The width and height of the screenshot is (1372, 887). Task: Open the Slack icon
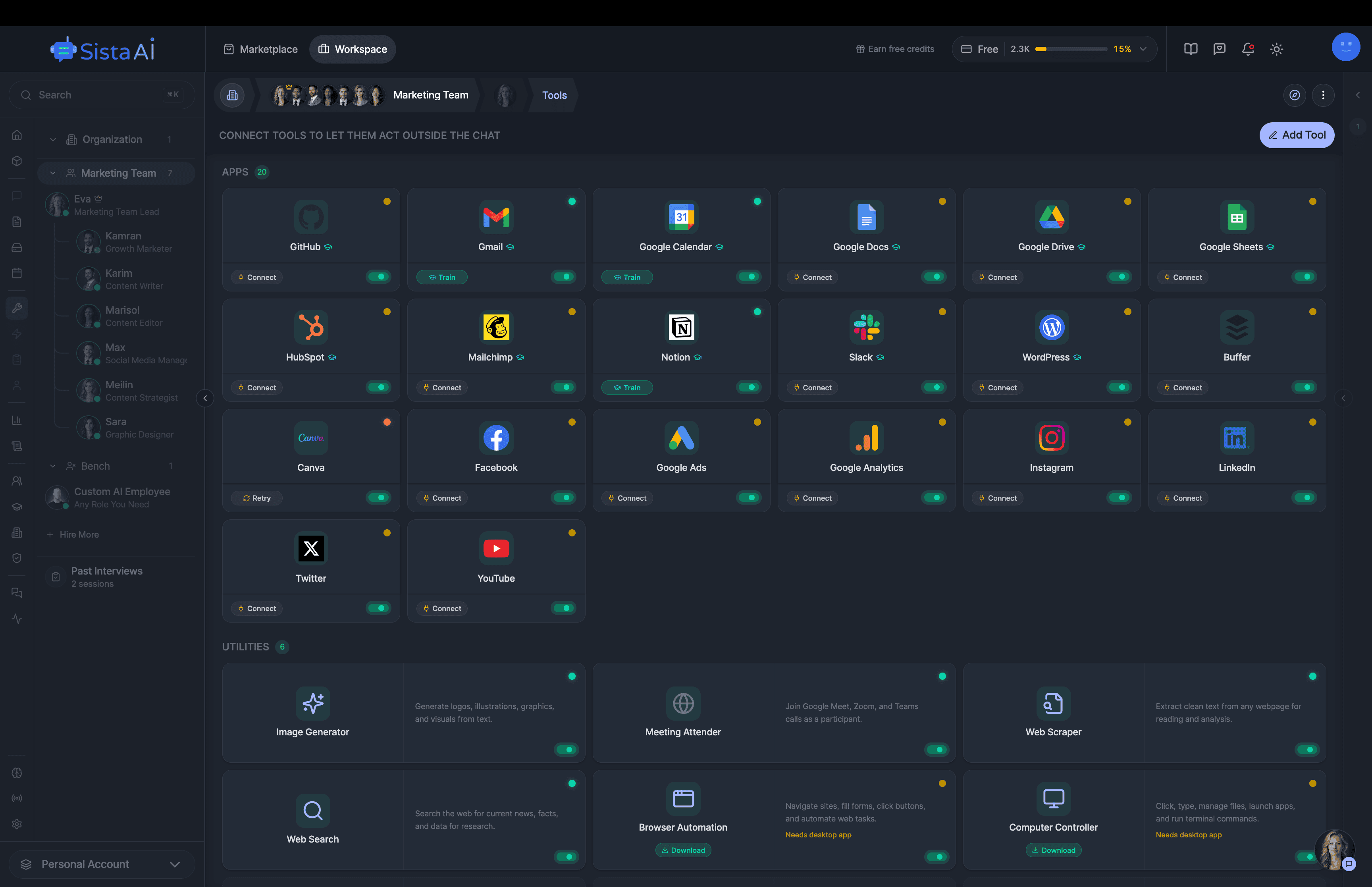coord(867,328)
